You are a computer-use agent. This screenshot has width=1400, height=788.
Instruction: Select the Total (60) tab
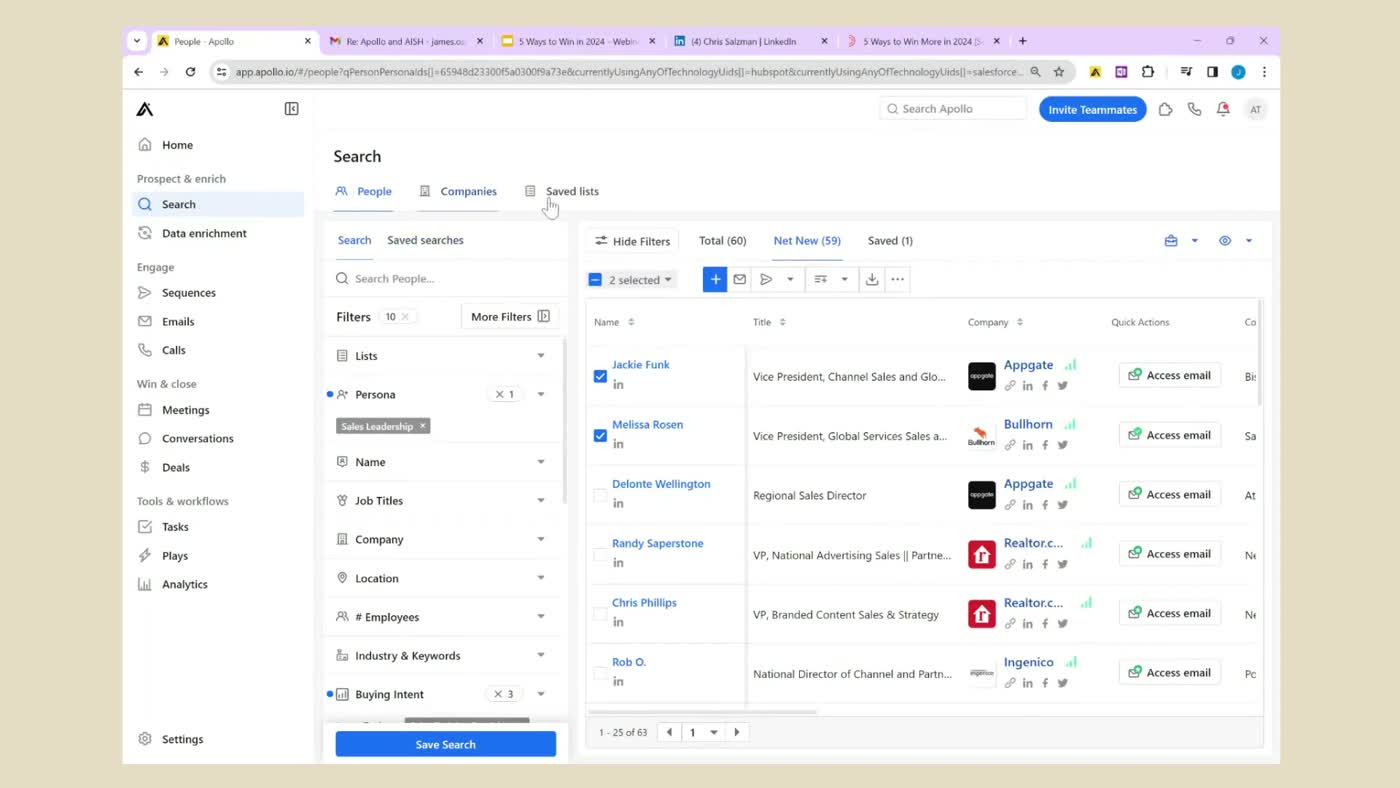722,241
